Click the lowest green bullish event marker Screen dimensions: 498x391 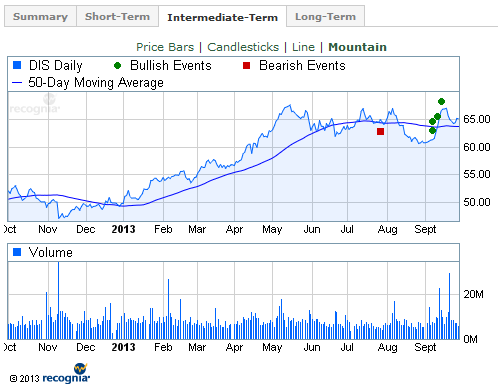coord(432,130)
